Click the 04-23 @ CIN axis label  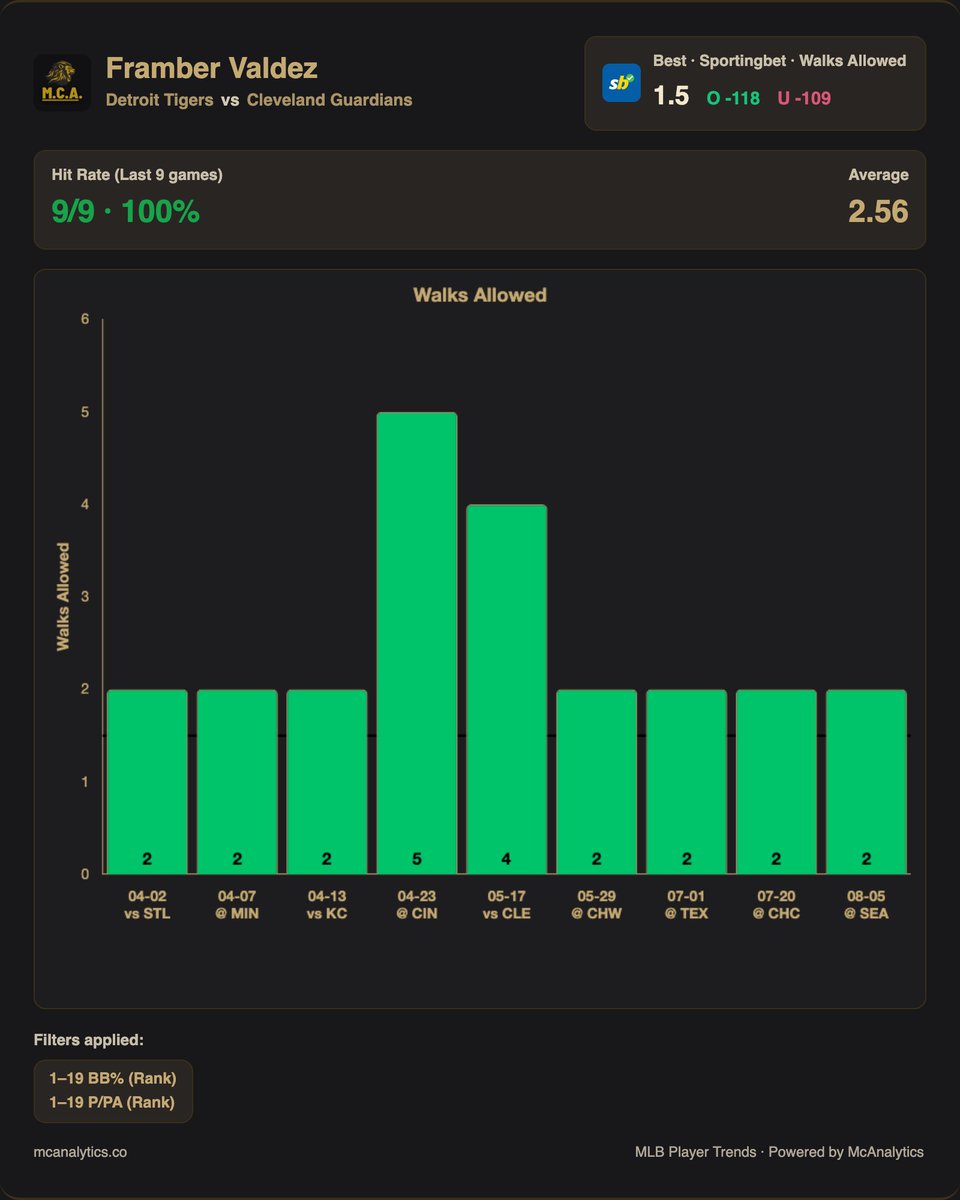[x=417, y=905]
